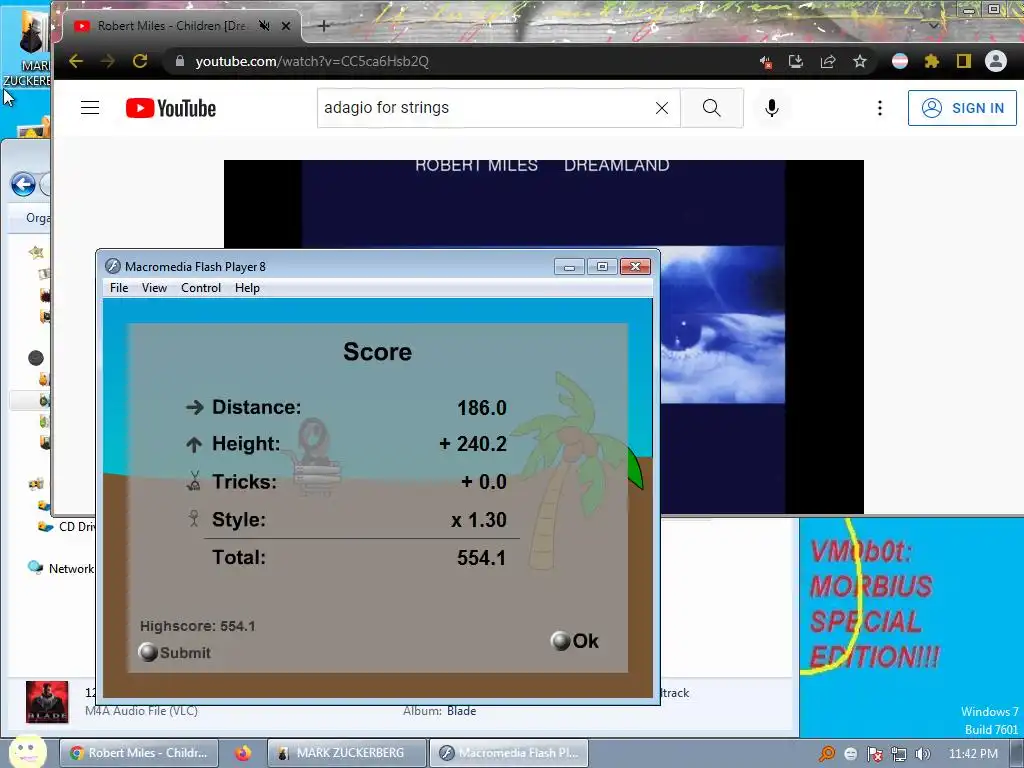Click the MARK ZUCKERBERG desktop icon
The image size is (1024, 768).
27,49
